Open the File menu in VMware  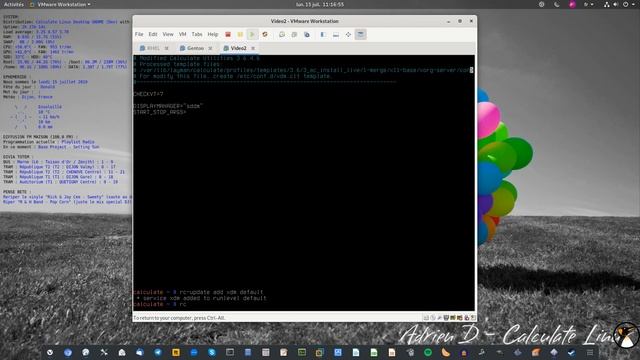139,34
